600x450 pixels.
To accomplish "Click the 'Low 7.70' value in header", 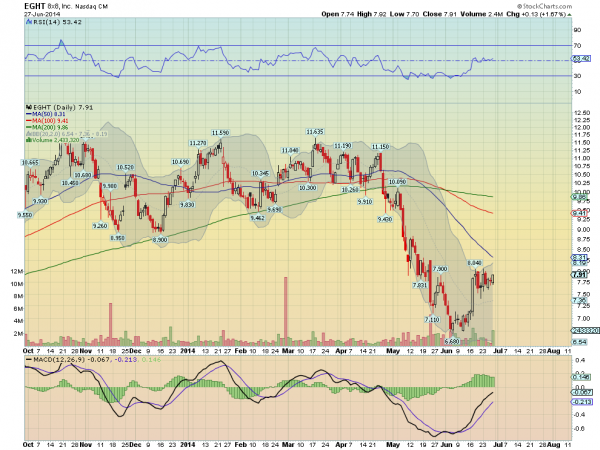I will click(x=404, y=14).
